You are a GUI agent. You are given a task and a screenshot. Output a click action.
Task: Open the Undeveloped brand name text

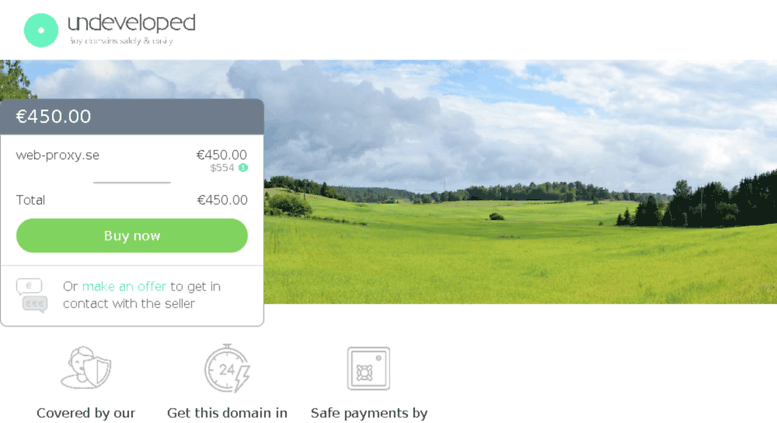click(131, 23)
